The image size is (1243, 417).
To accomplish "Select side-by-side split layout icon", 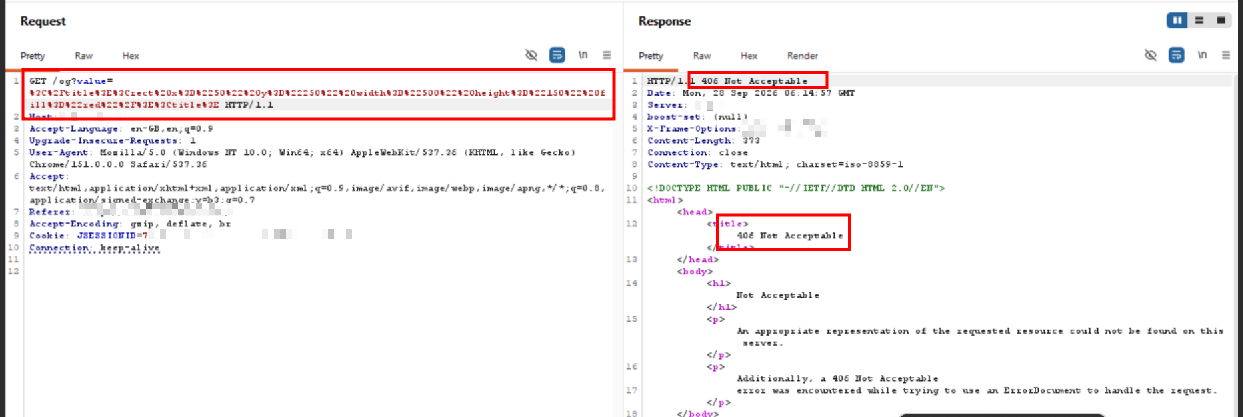I will coord(1178,20).
